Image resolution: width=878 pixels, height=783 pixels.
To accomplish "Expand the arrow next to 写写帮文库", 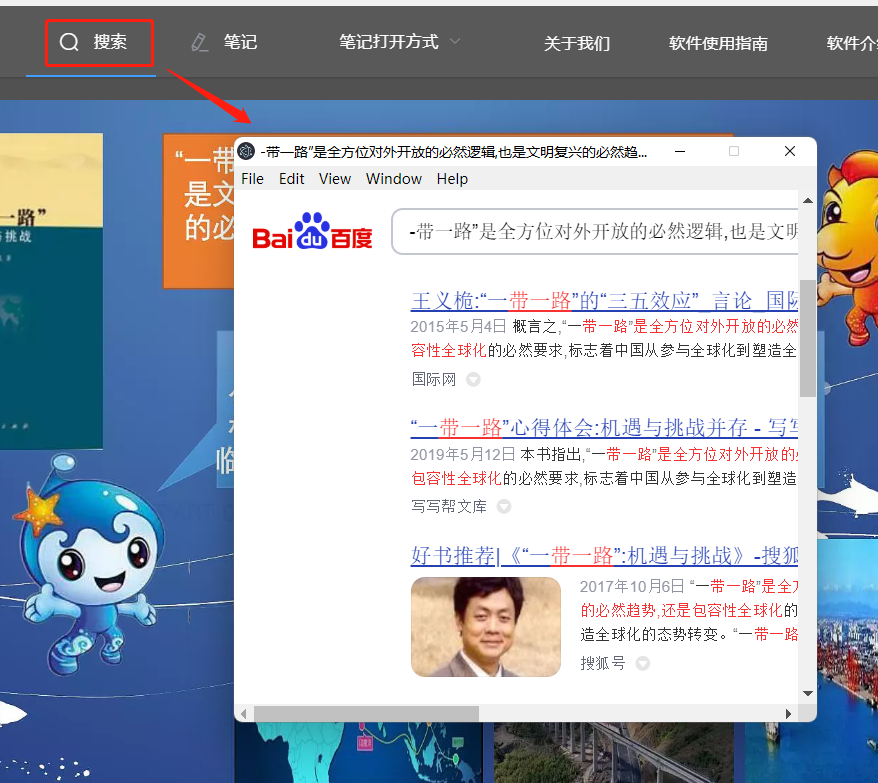I will 504,507.
